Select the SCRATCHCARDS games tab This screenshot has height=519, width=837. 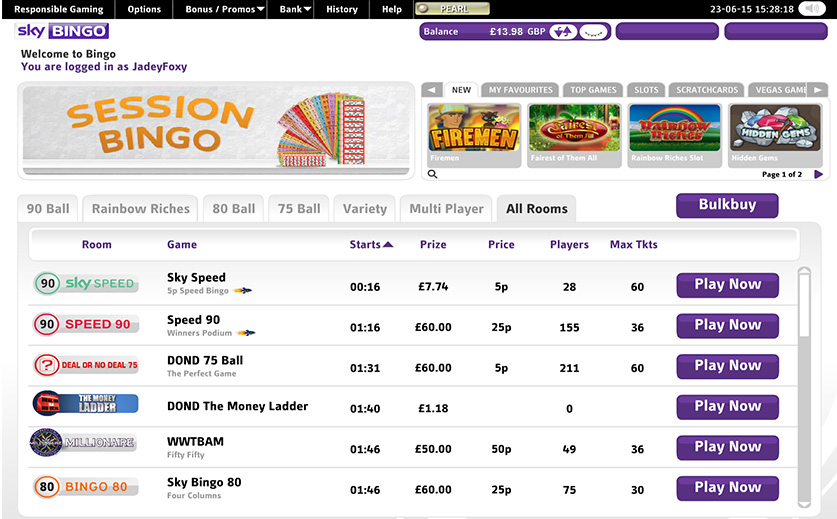click(x=707, y=90)
